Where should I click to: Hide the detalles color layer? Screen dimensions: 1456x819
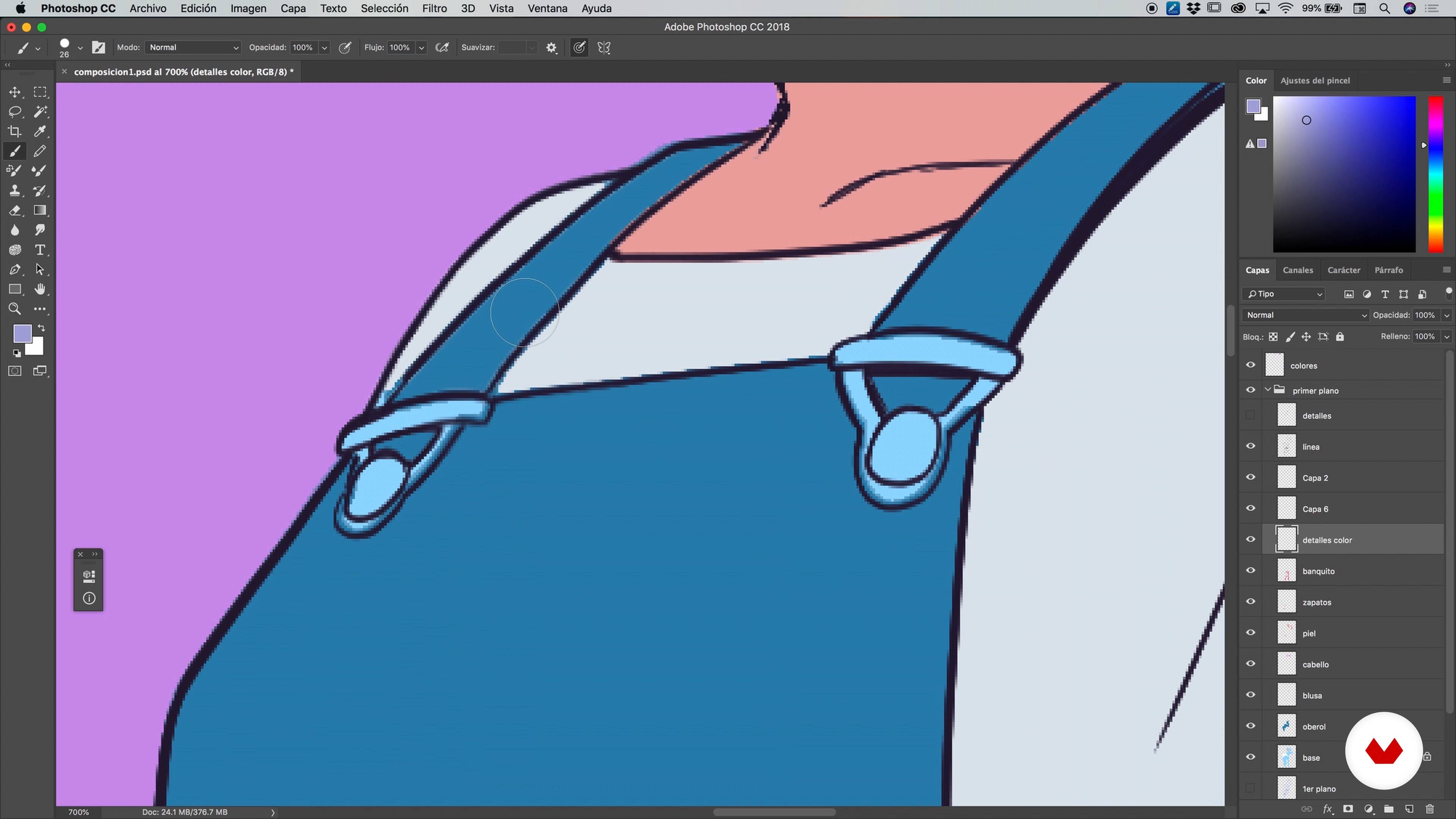point(1250,540)
